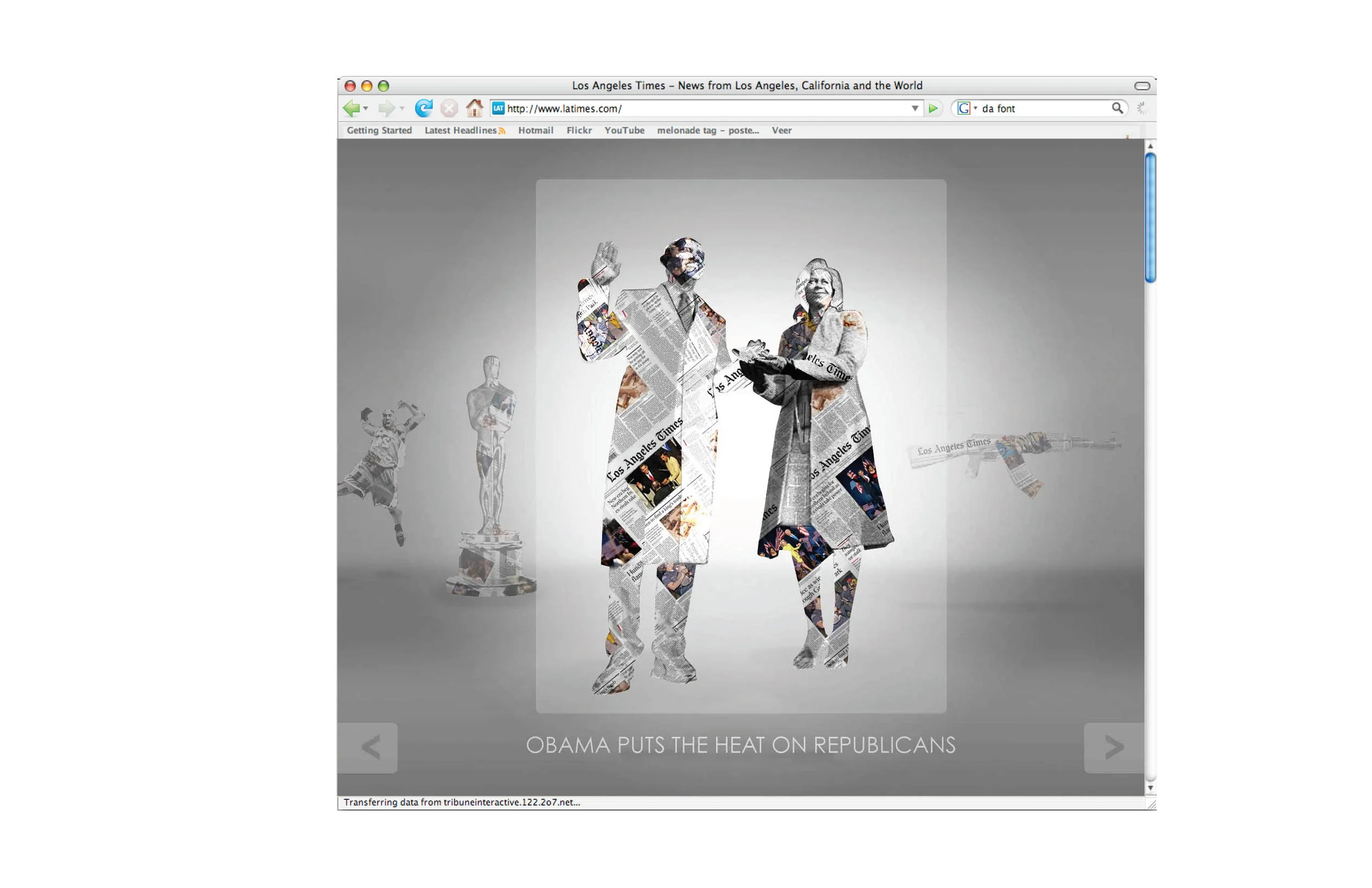Open the YouTube bookmark link
The image size is (1372, 888).
point(624,131)
